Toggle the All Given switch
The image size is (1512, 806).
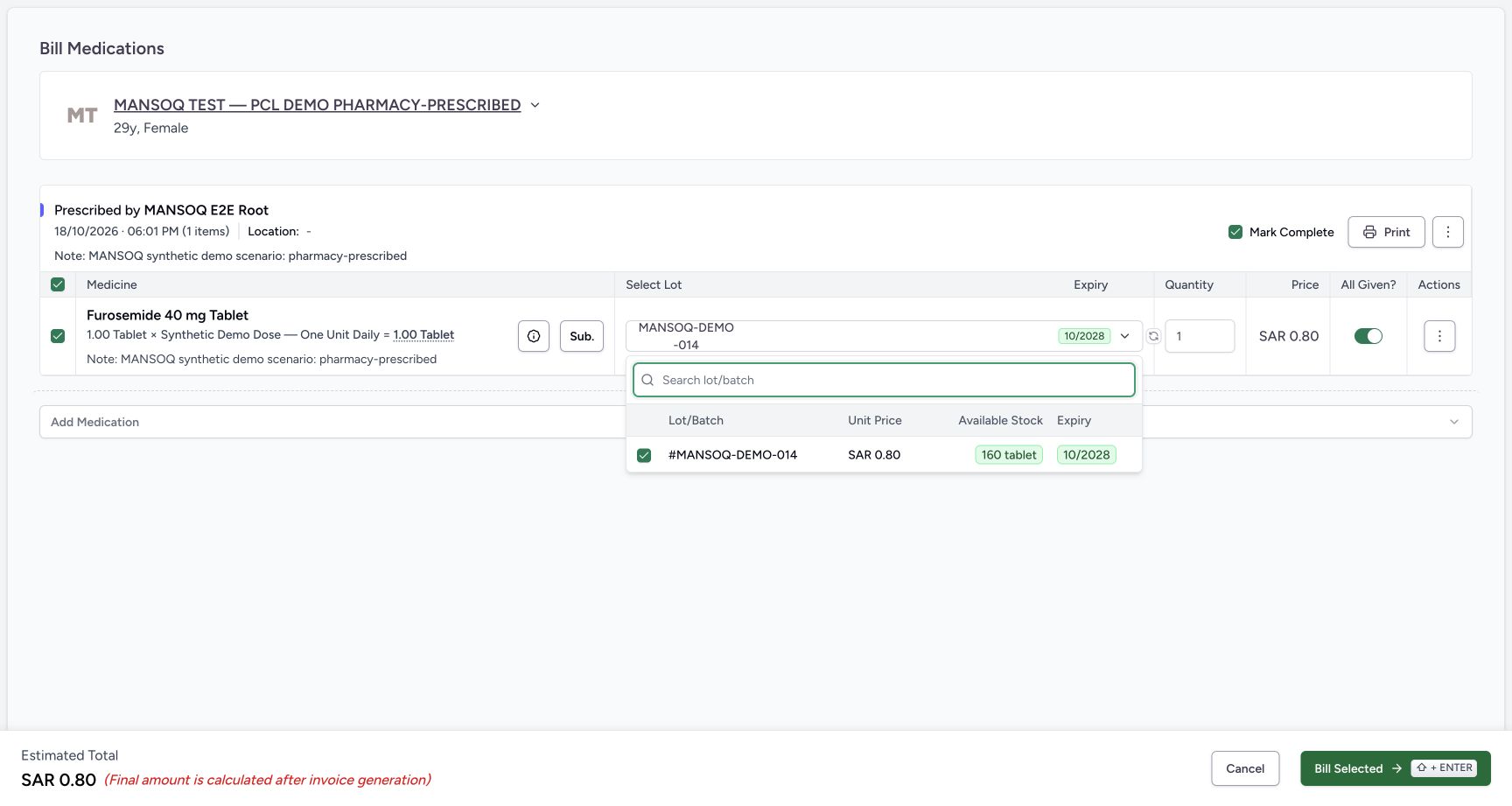tap(1368, 336)
